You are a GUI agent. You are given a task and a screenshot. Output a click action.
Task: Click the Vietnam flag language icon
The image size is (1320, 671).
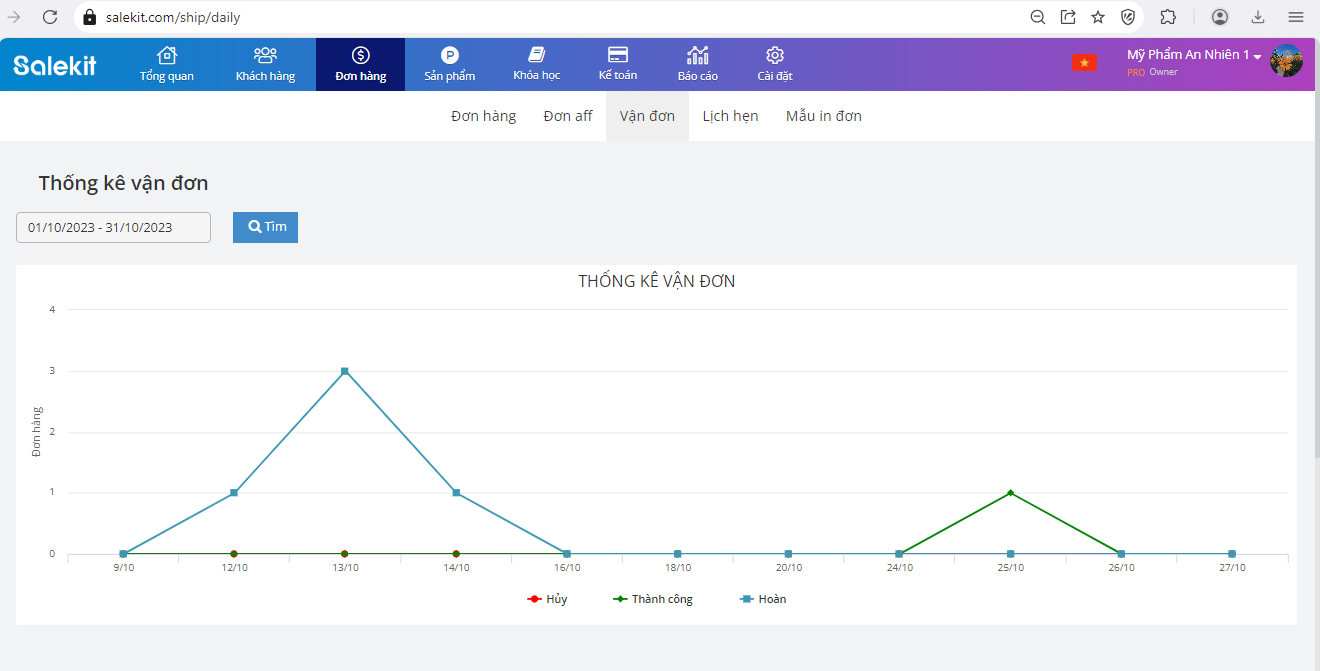[x=1084, y=63]
